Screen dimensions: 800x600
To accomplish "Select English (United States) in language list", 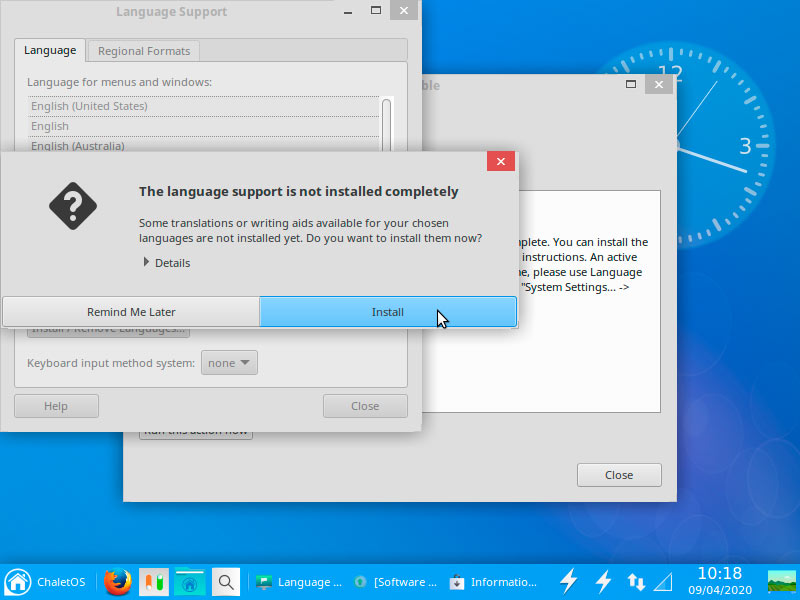I will (x=204, y=106).
